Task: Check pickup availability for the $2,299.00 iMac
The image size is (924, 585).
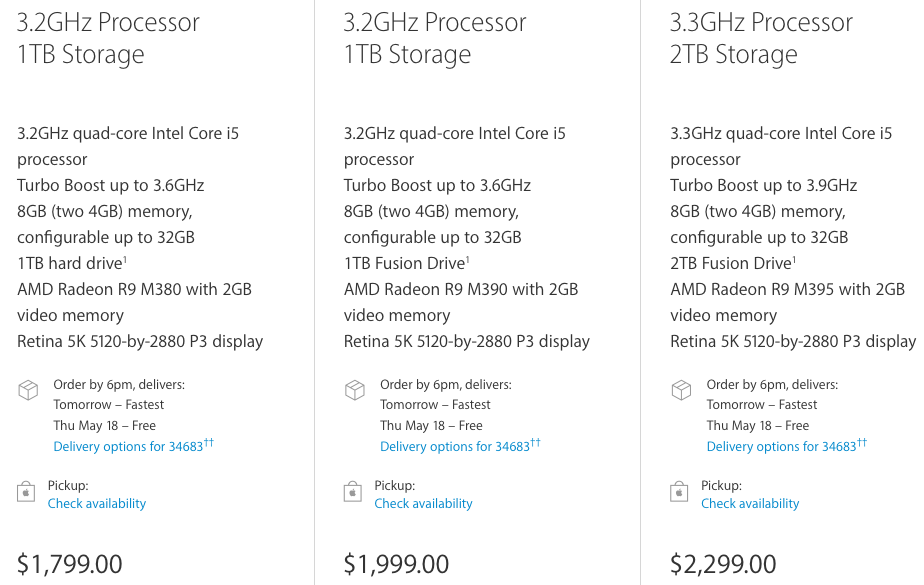Action: coord(750,504)
